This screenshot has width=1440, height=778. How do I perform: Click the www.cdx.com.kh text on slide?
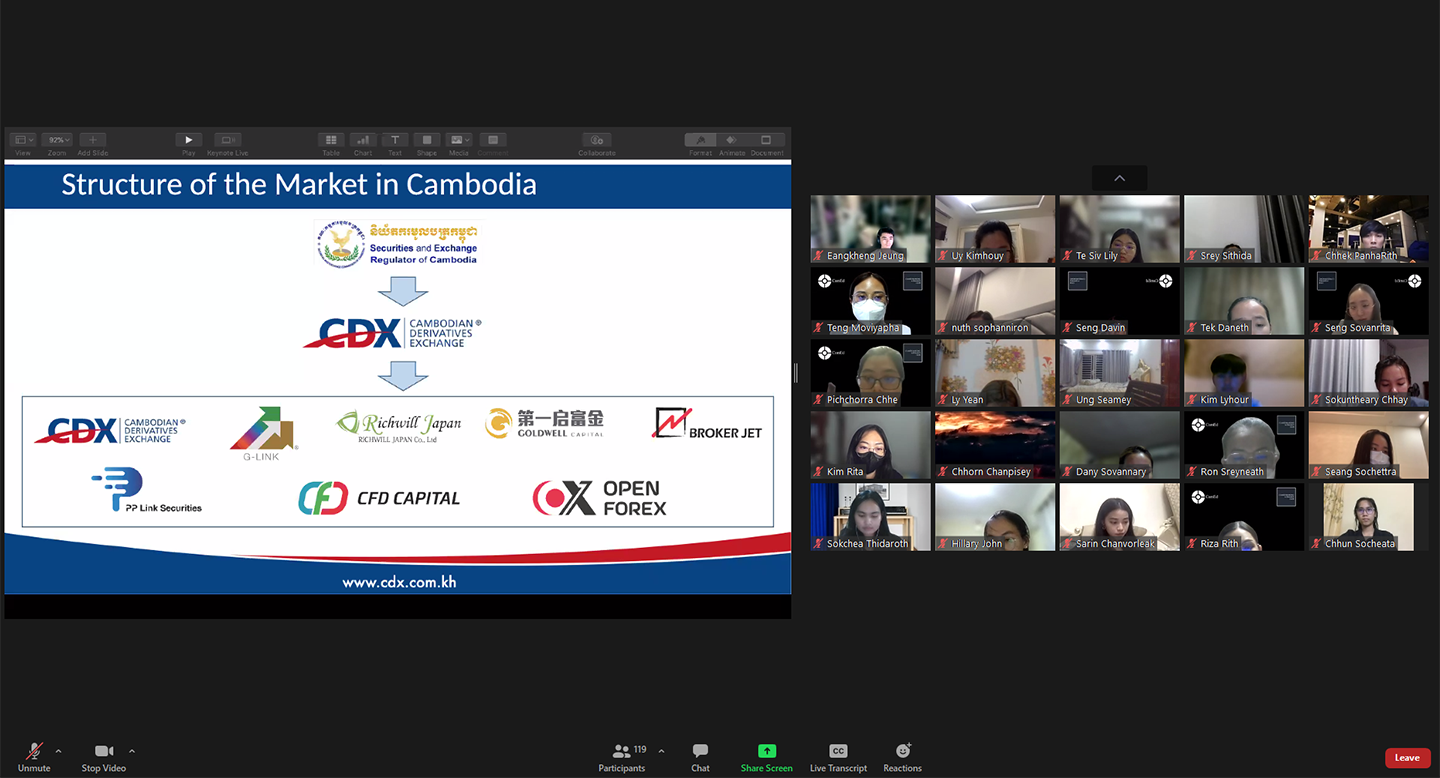tap(399, 582)
